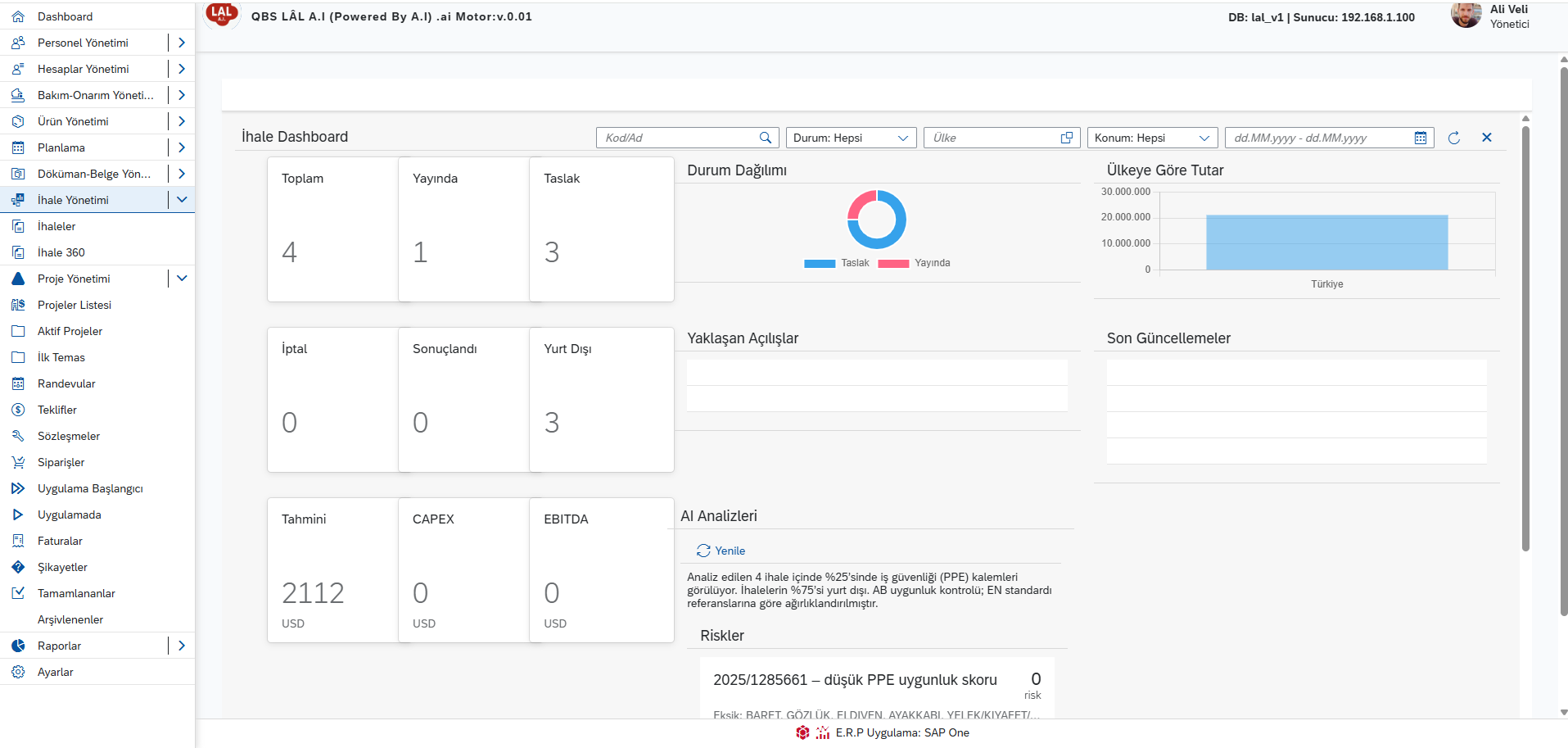
Task: Click the Uygulama Başlangıcı fast-forward icon
Action: point(18,488)
